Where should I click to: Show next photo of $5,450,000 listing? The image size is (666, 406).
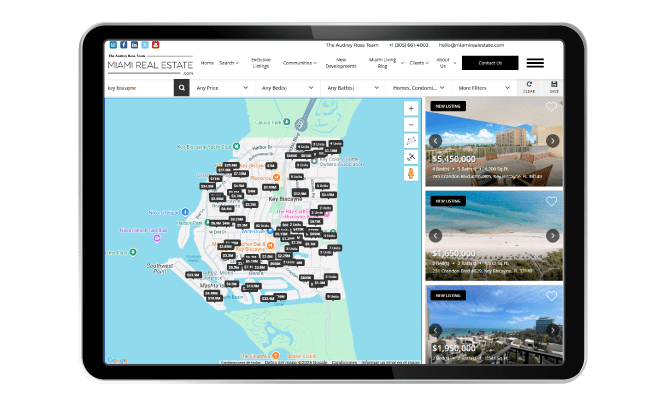[552, 141]
